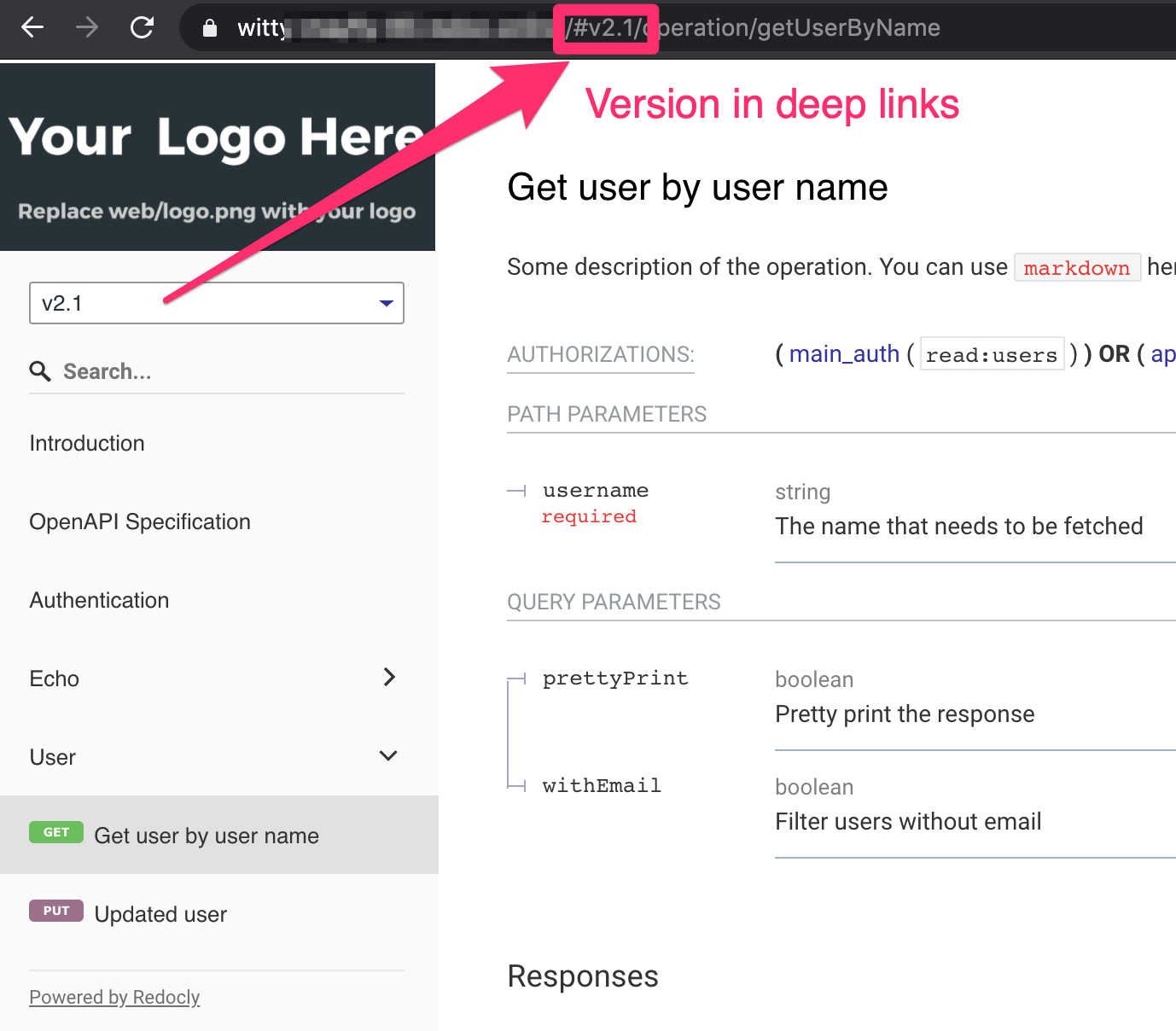1176x1031 pixels.
Task: Click the red required label
Action: tap(589, 516)
